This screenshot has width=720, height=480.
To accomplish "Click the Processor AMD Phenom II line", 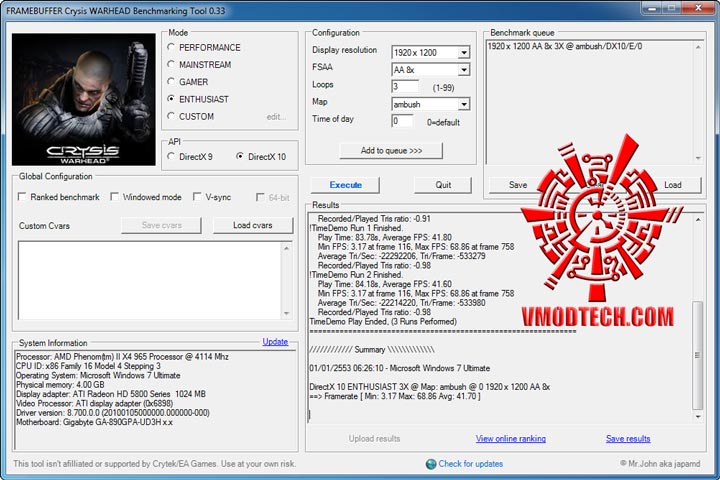I will tap(122, 357).
